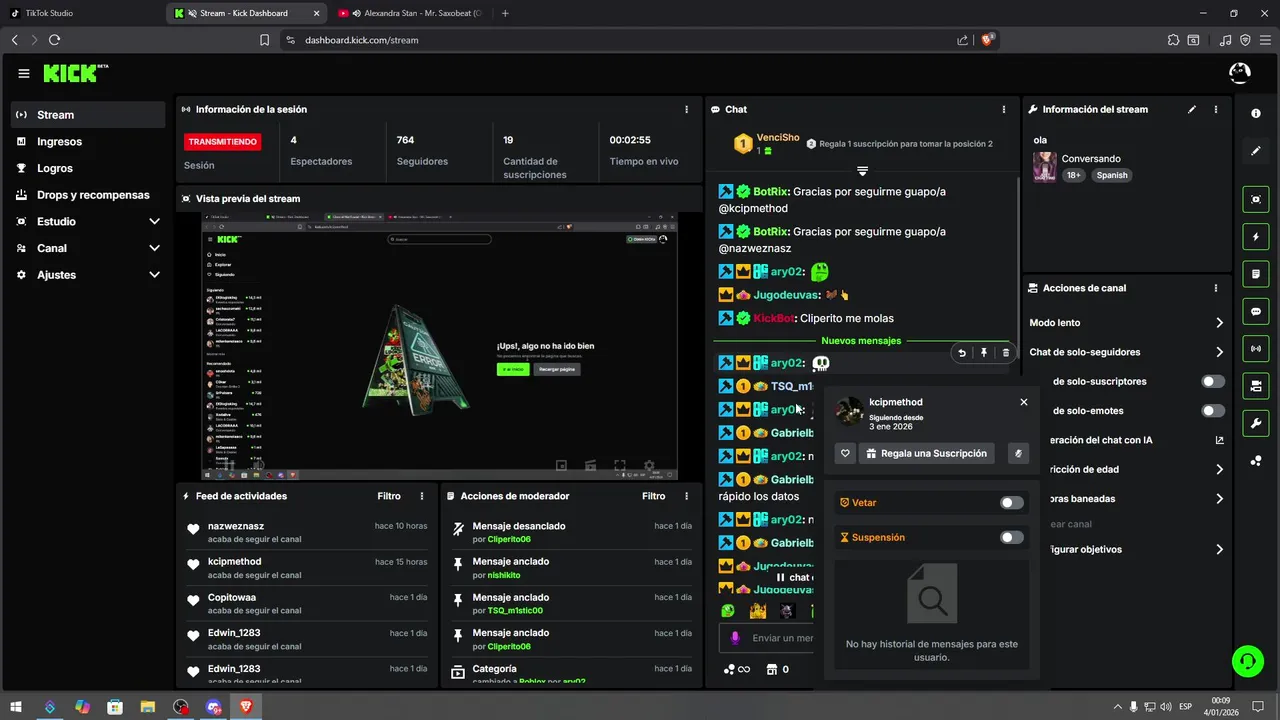Screen dimensions: 1280x720
Task: Open the external link for AI chat moderation
Action: click(1219, 440)
